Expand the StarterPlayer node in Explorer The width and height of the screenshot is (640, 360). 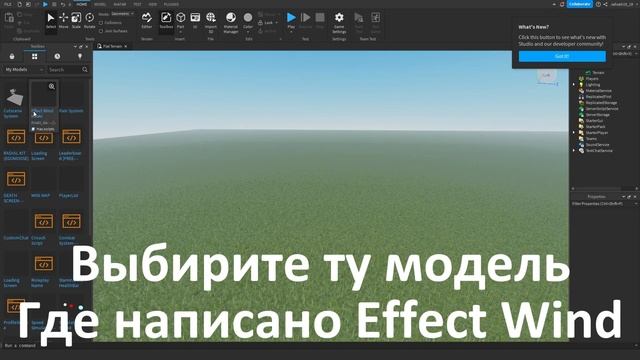574,133
